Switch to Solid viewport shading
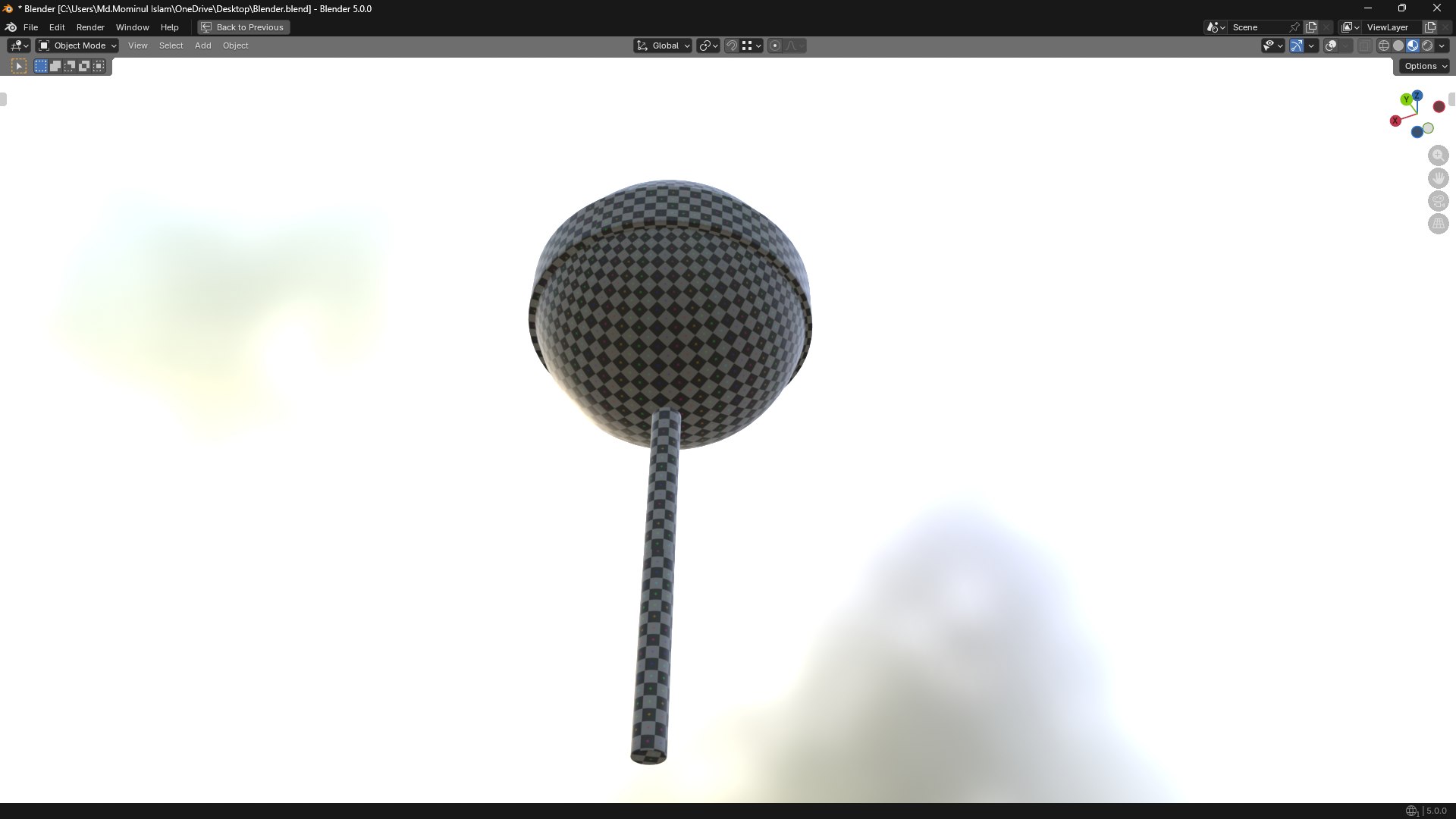 click(x=1398, y=45)
